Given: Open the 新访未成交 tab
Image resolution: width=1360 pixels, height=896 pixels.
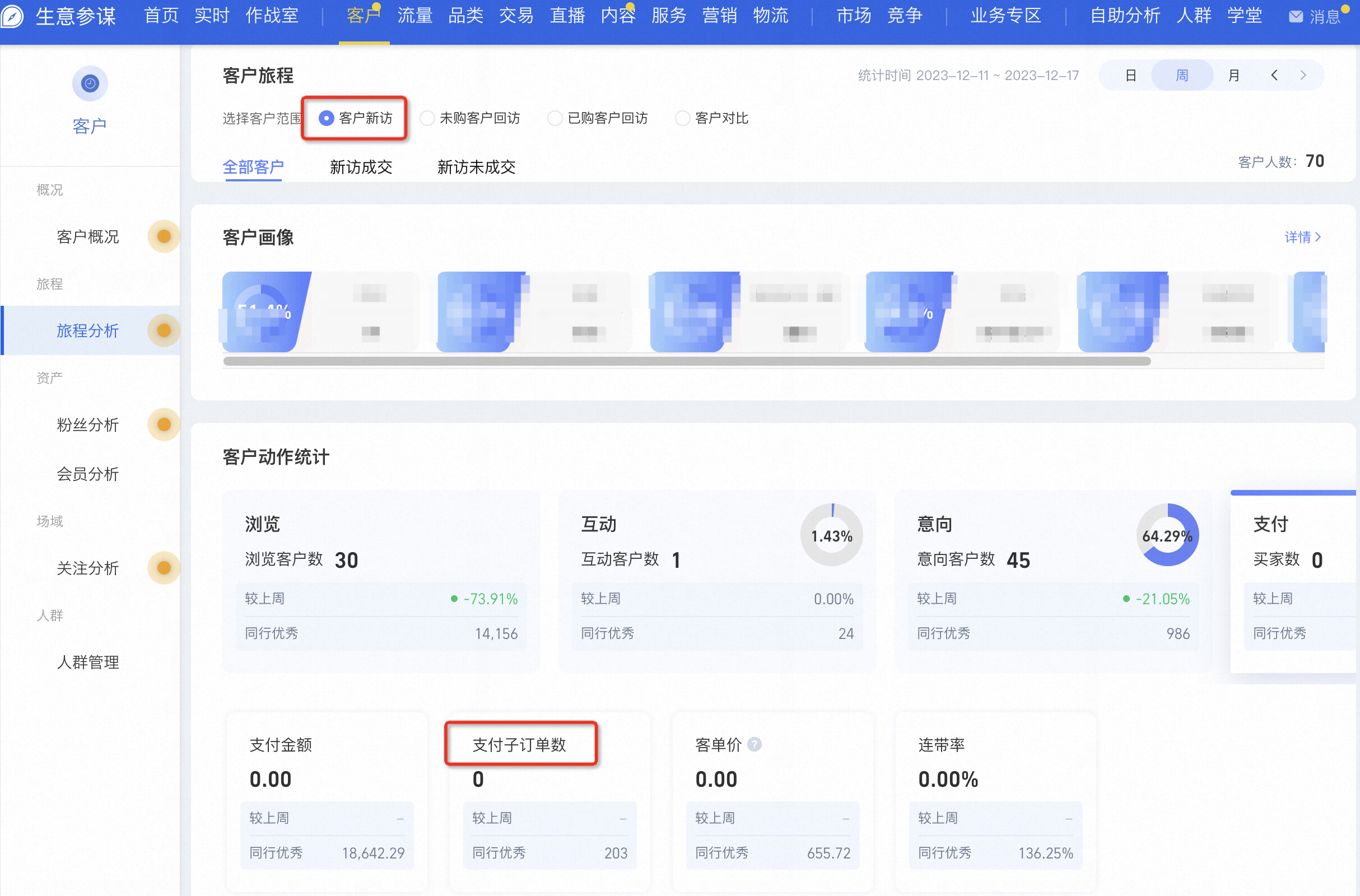Looking at the screenshot, I should click(477, 167).
